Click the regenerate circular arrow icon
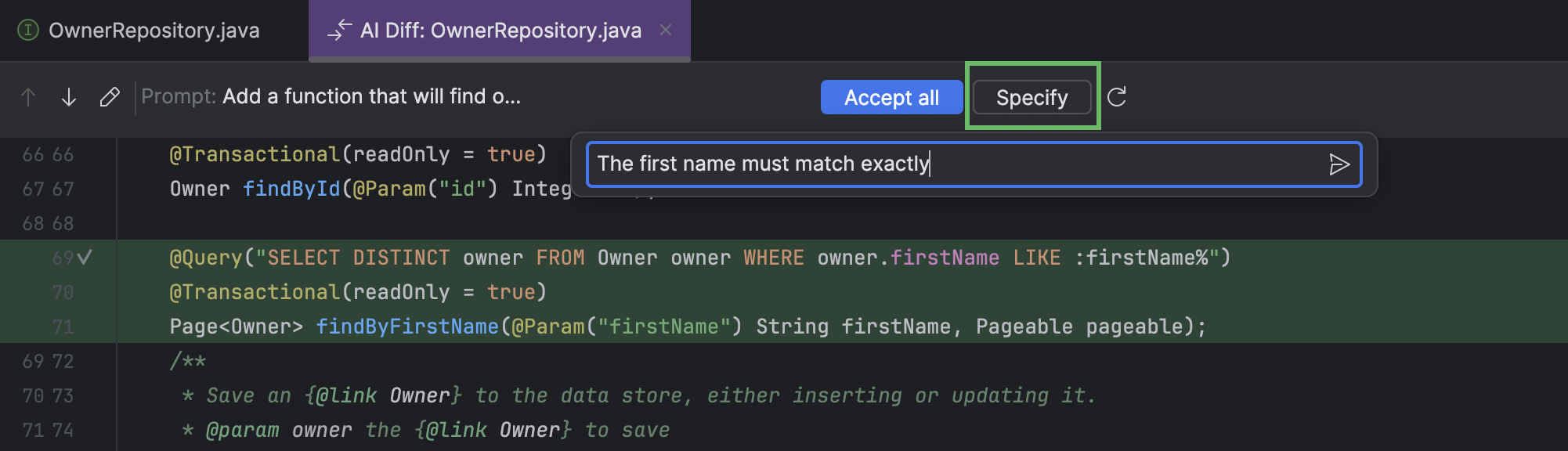1568x451 pixels. tap(1117, 97)
